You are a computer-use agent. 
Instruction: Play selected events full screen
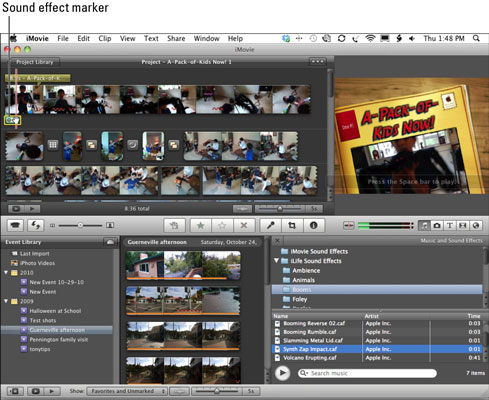36,391
